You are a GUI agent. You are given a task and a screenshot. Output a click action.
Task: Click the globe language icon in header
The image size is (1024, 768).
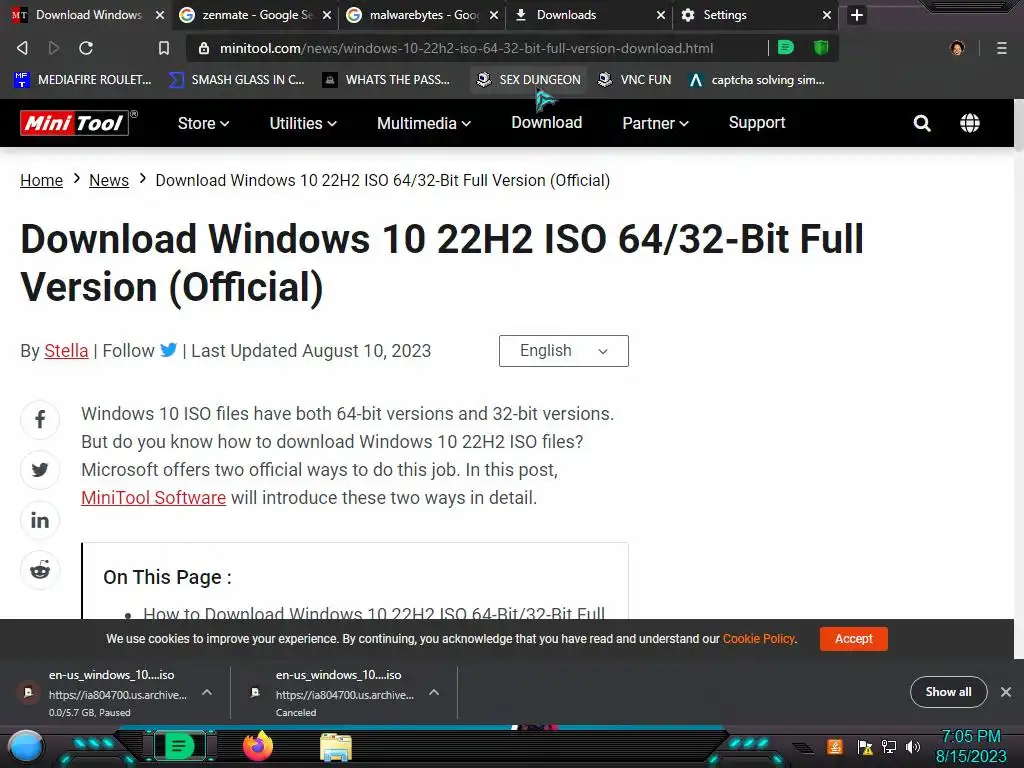click(x=970, y=123)
